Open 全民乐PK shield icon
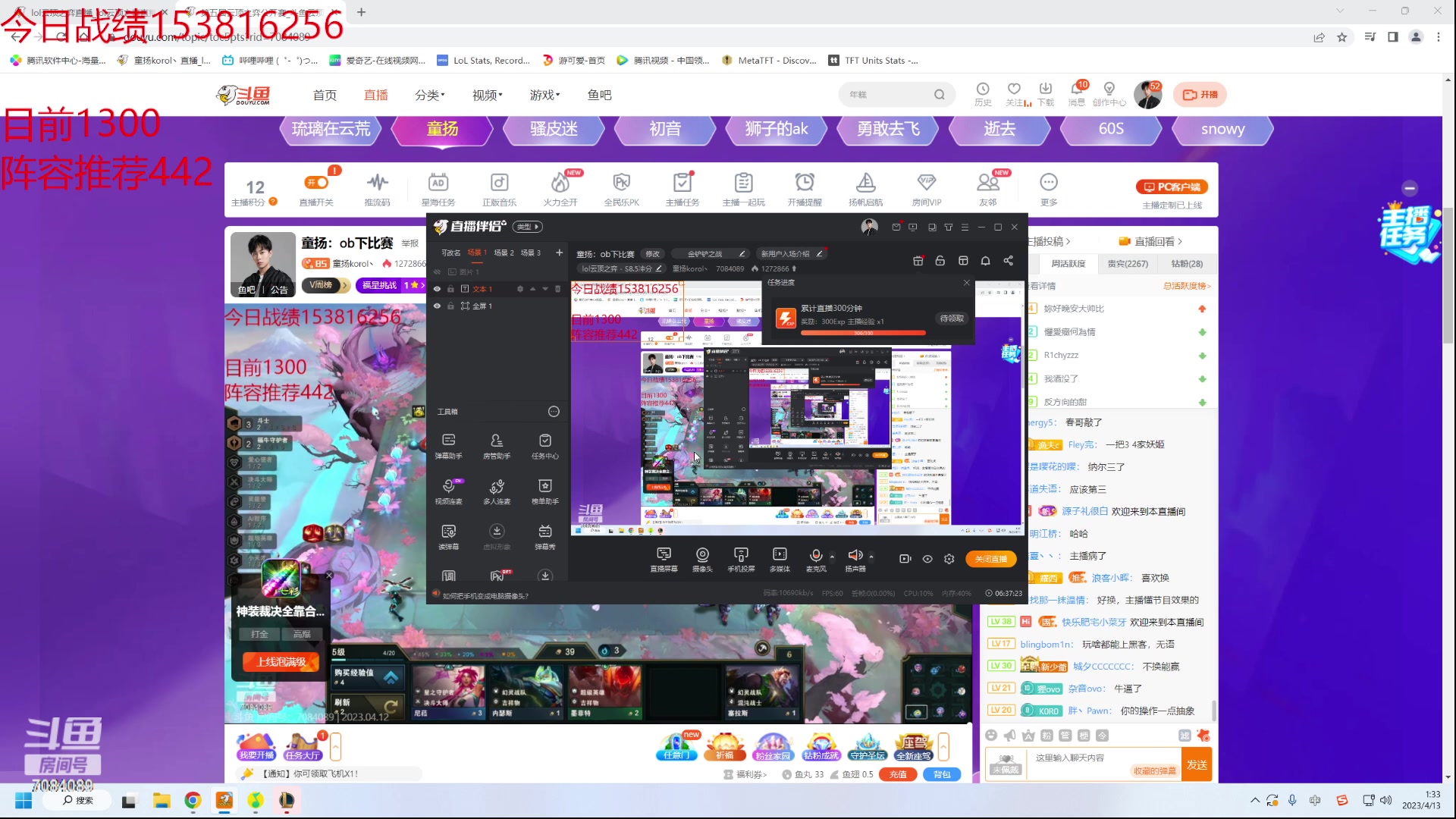 tap(622, 189)
